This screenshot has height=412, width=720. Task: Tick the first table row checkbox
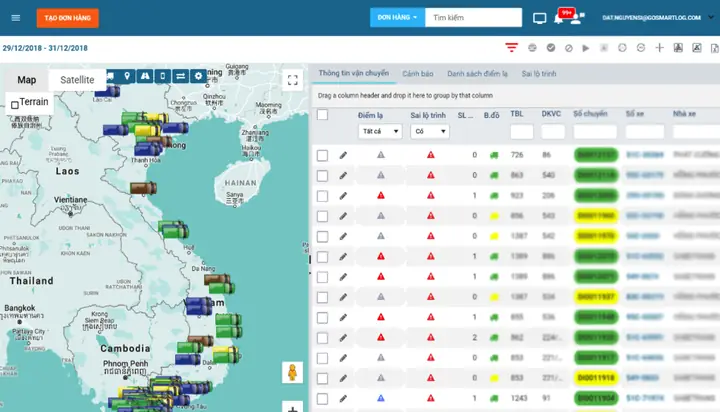[322, 155]
